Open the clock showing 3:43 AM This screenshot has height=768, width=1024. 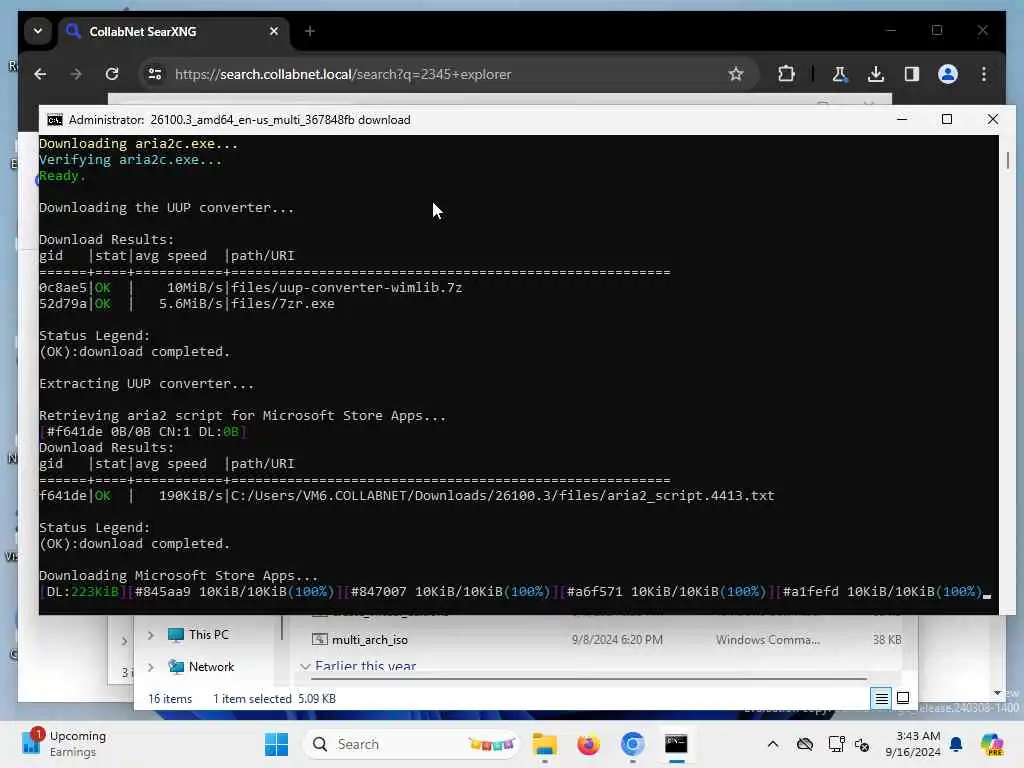(912, 744)
